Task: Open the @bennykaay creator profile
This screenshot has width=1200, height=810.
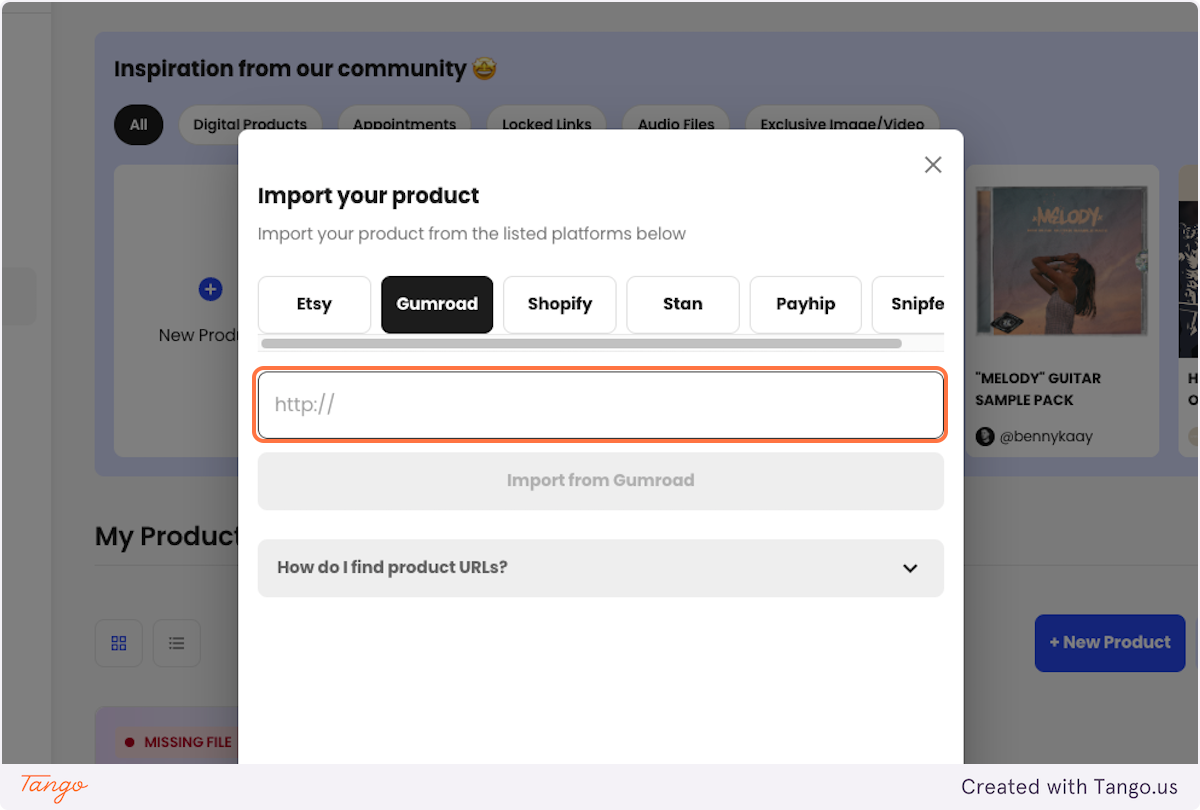Action: tap(1046, 437)
